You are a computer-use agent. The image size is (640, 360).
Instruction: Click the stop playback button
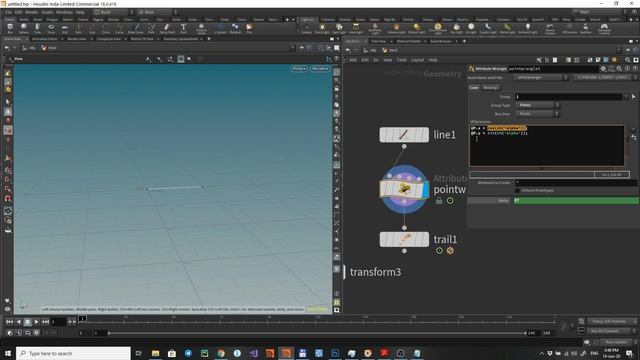27,322
